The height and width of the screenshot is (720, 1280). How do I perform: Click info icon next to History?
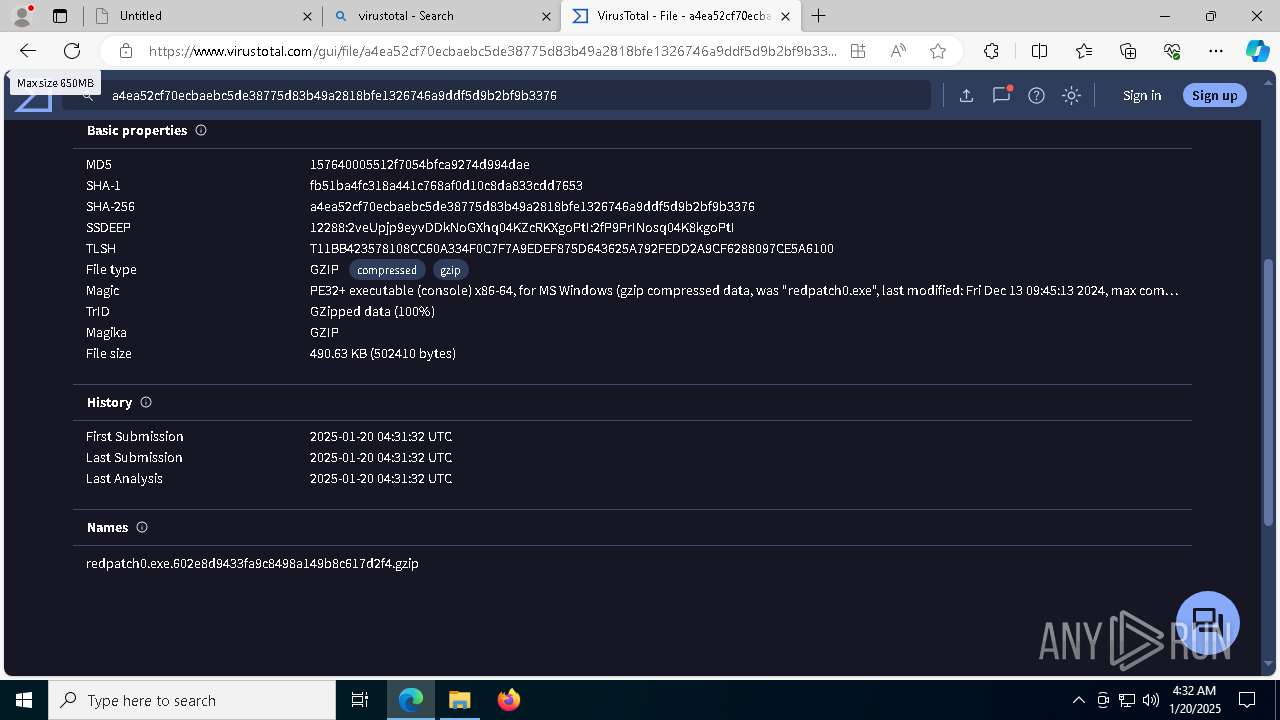tap(146, 402)
